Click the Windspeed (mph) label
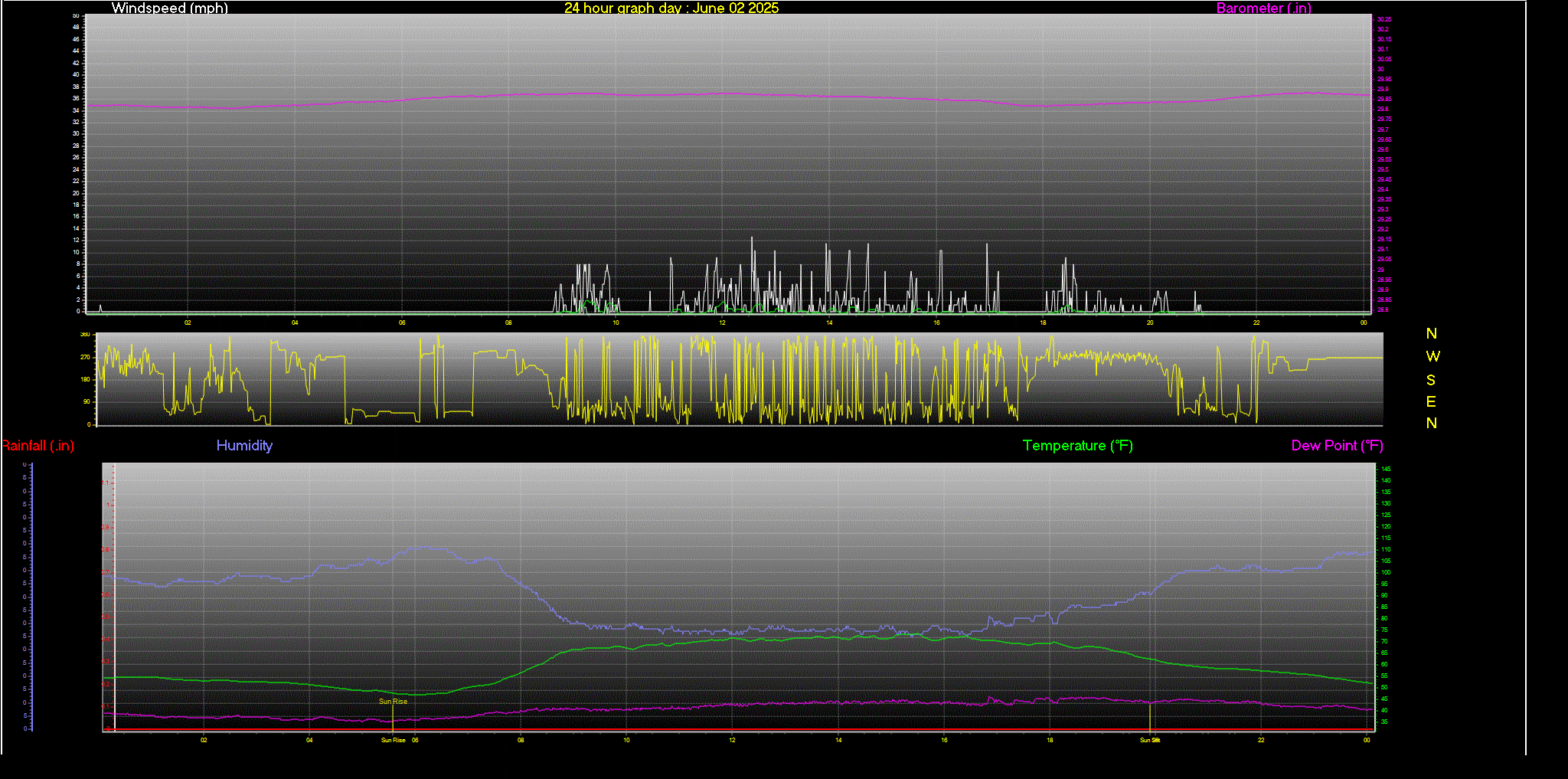This screenshot has height=779, width=1568. (169, 8)
